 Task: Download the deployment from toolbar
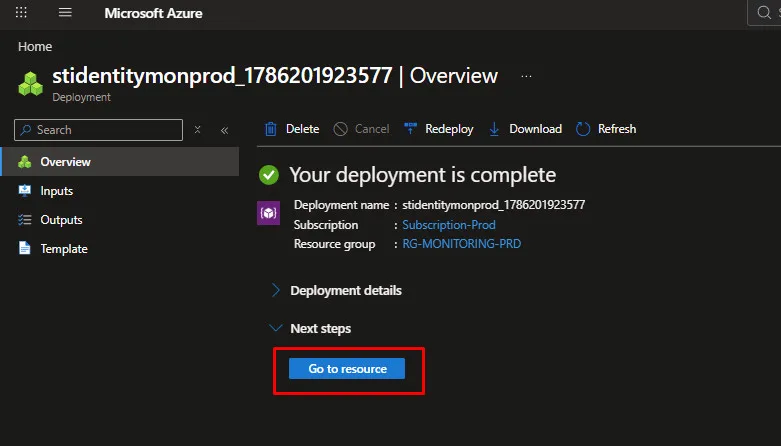point(525,129)
